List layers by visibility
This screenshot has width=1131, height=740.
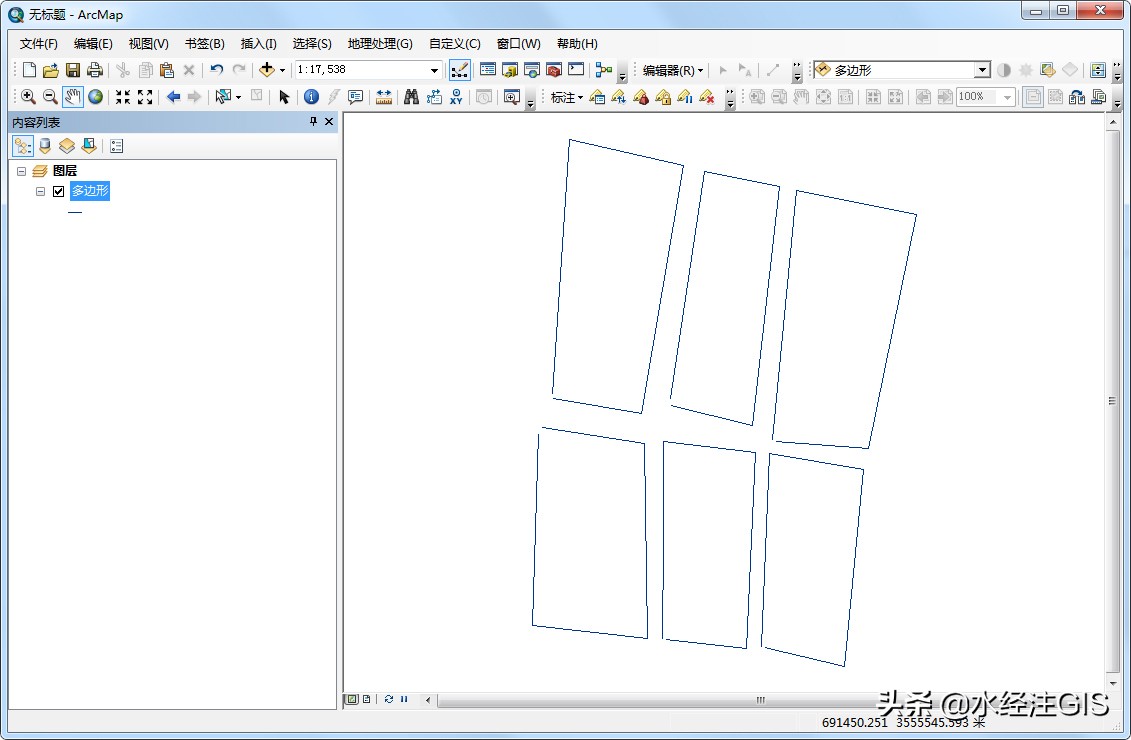pyautogui.click(x=66, y=146)
